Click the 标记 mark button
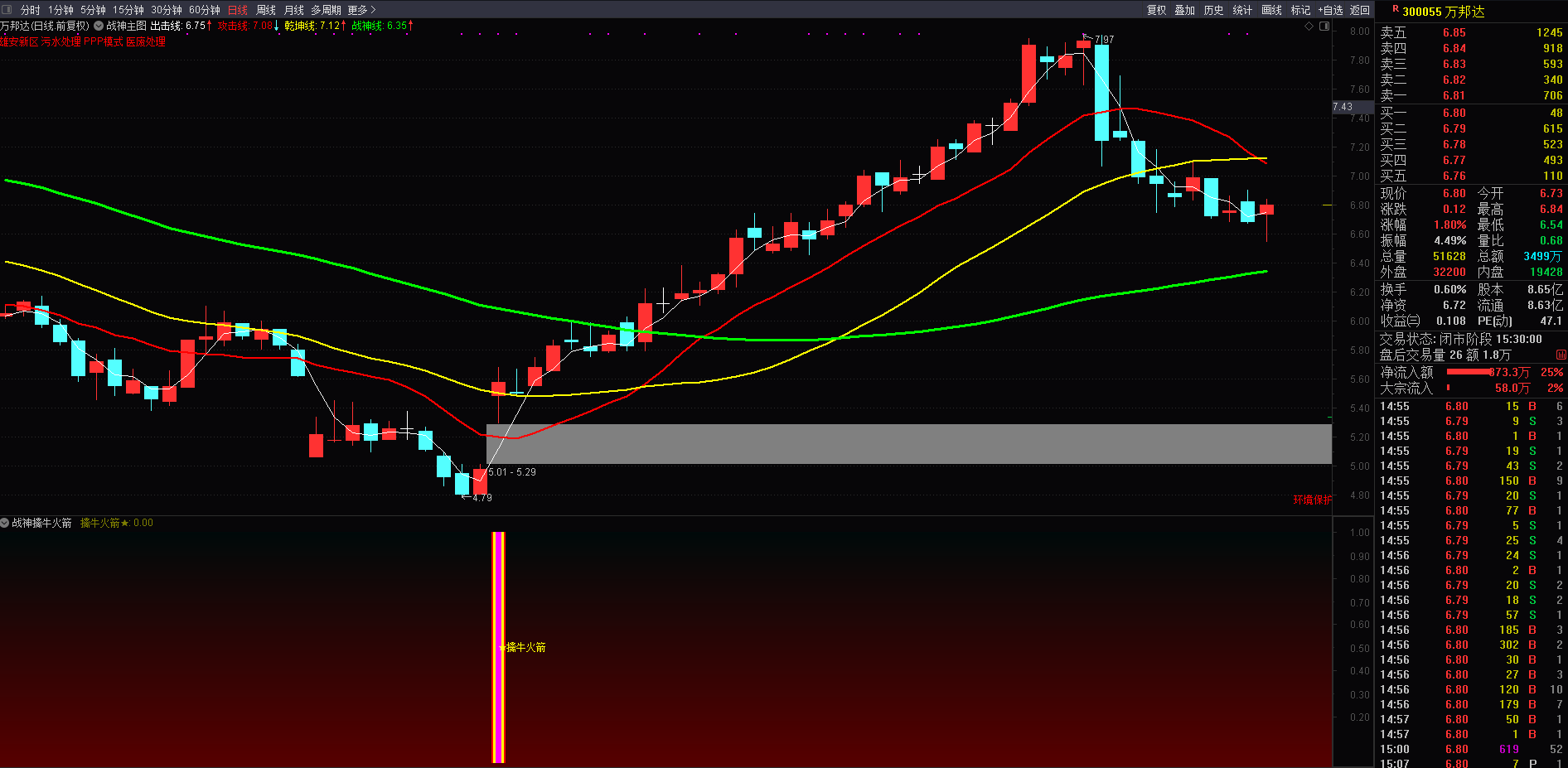 pyautogui.click(x=1301, y=10)
